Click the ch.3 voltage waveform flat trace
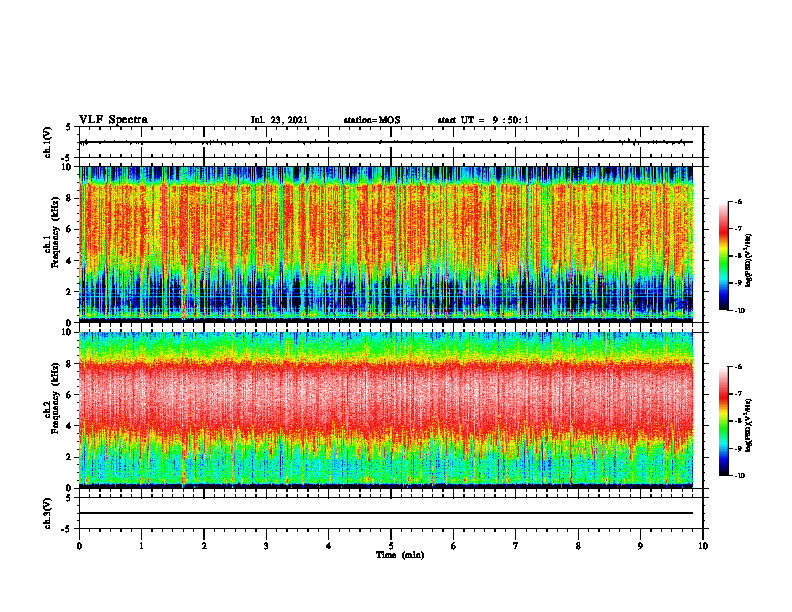The width and height of the screenshot is (792, 612). tap(386, 513)
